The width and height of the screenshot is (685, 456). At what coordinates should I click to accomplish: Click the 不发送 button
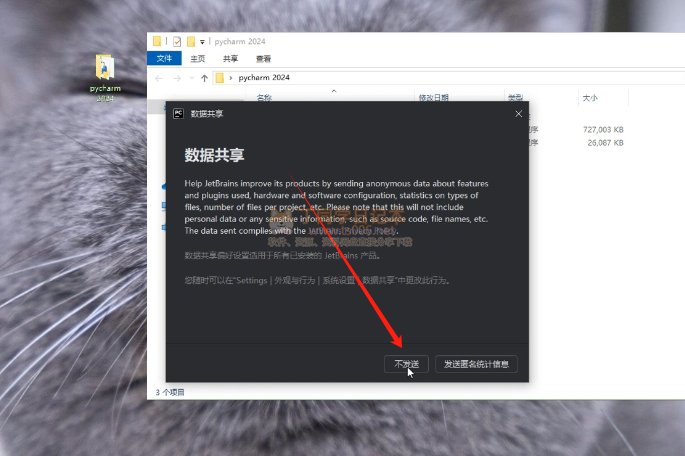406,364
